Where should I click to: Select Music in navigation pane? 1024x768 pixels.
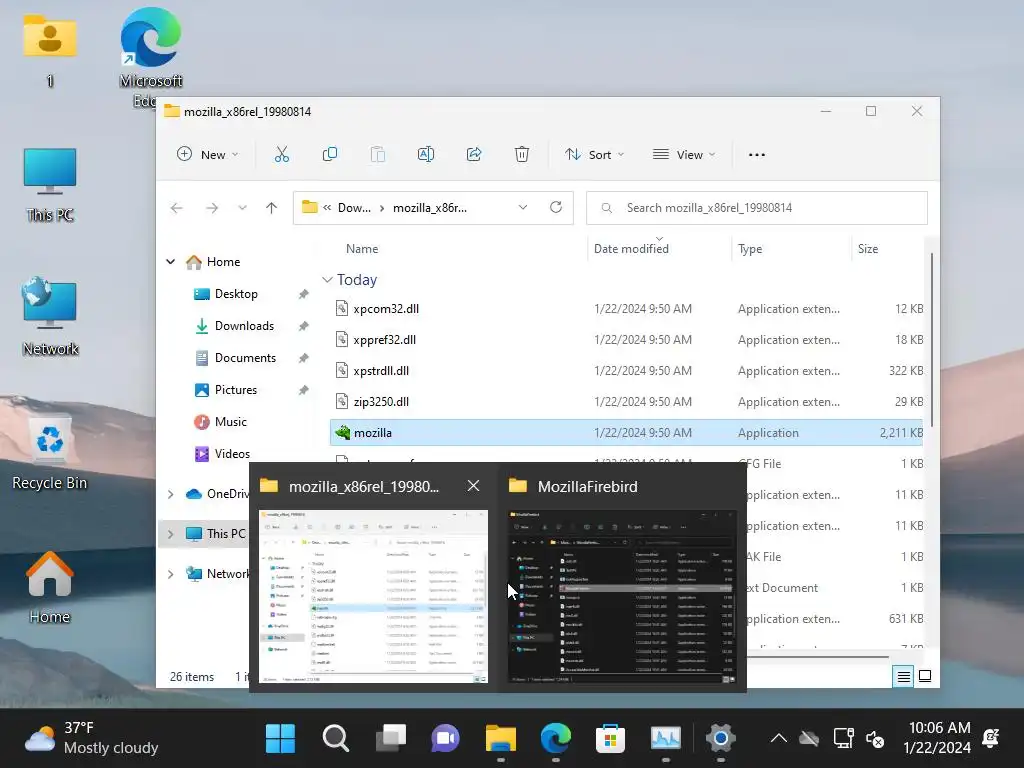[x=231, y=422]
